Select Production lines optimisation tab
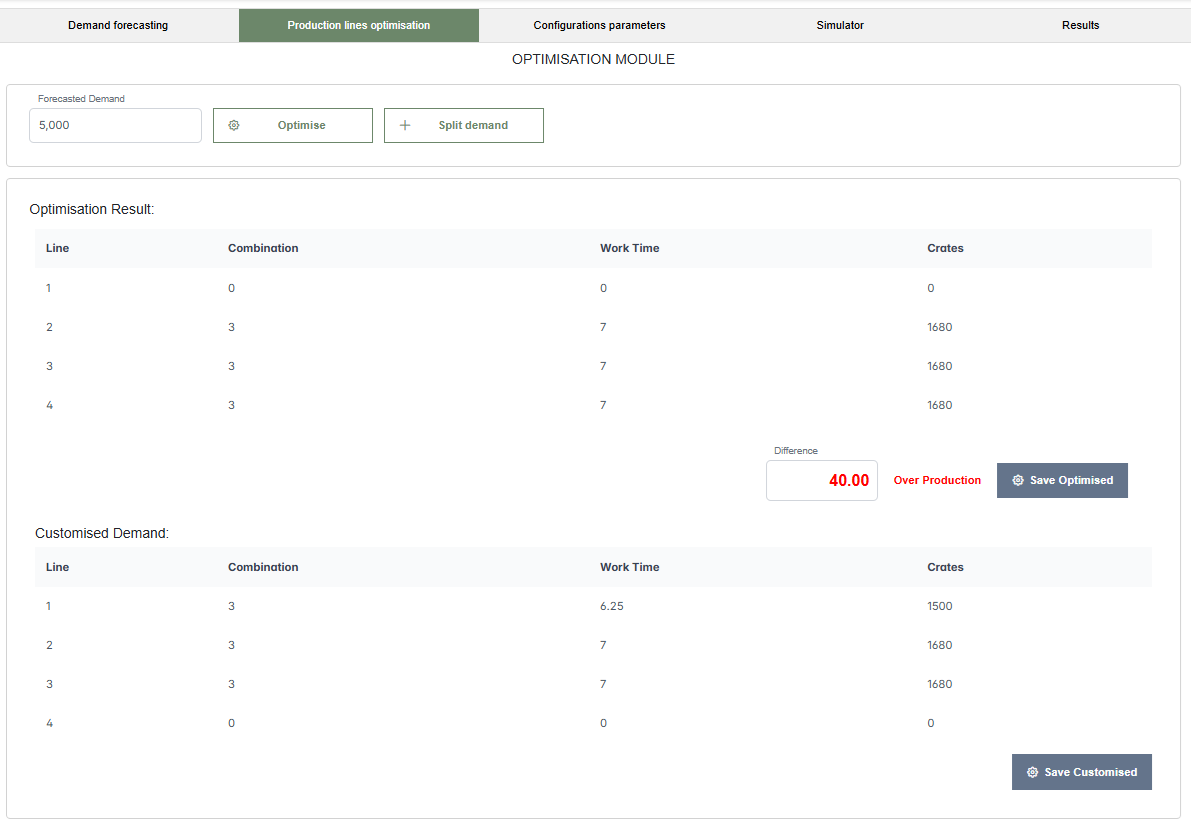 [x=358, y=26]
